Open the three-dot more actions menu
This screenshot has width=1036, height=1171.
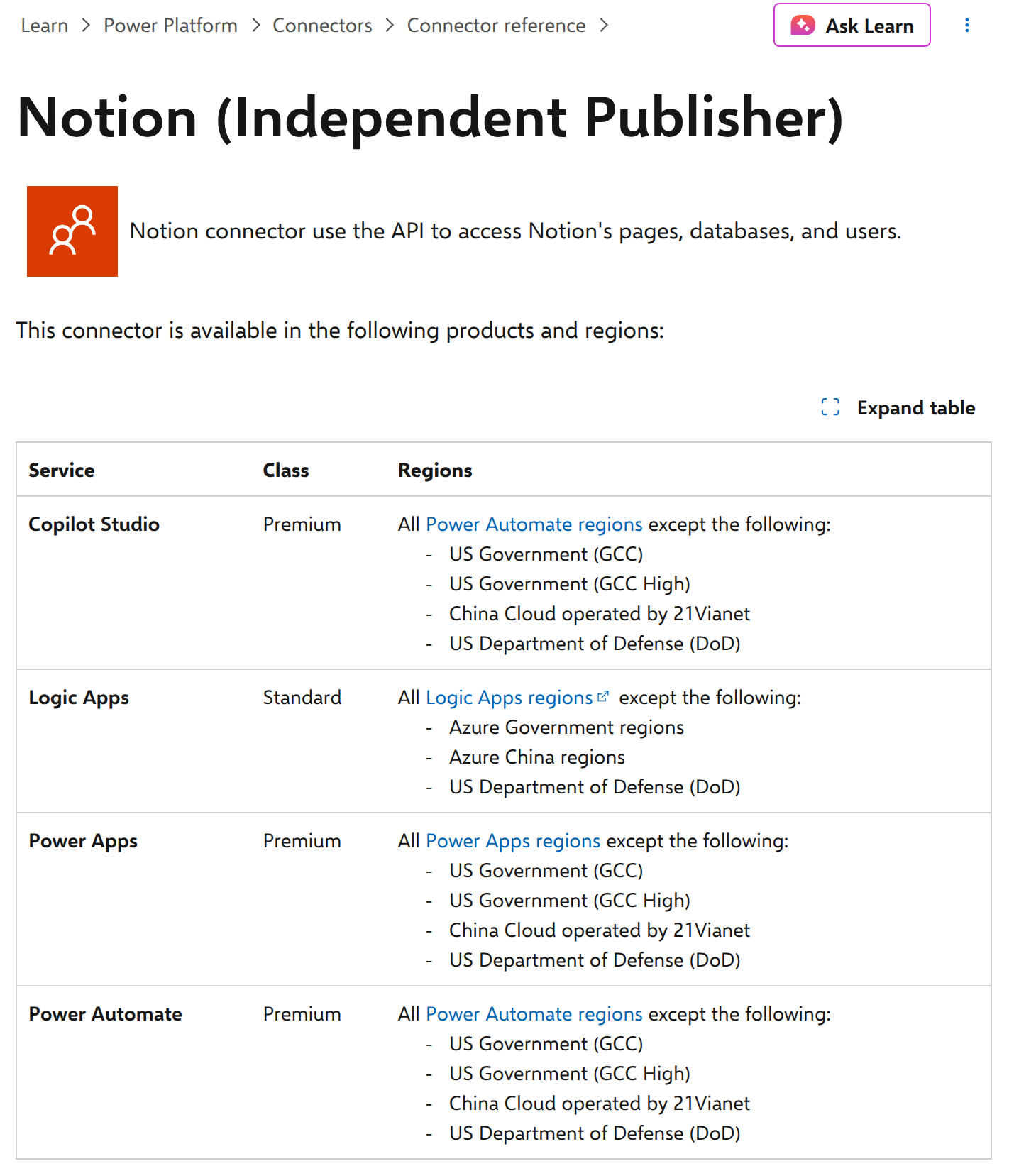coord(966,26)
